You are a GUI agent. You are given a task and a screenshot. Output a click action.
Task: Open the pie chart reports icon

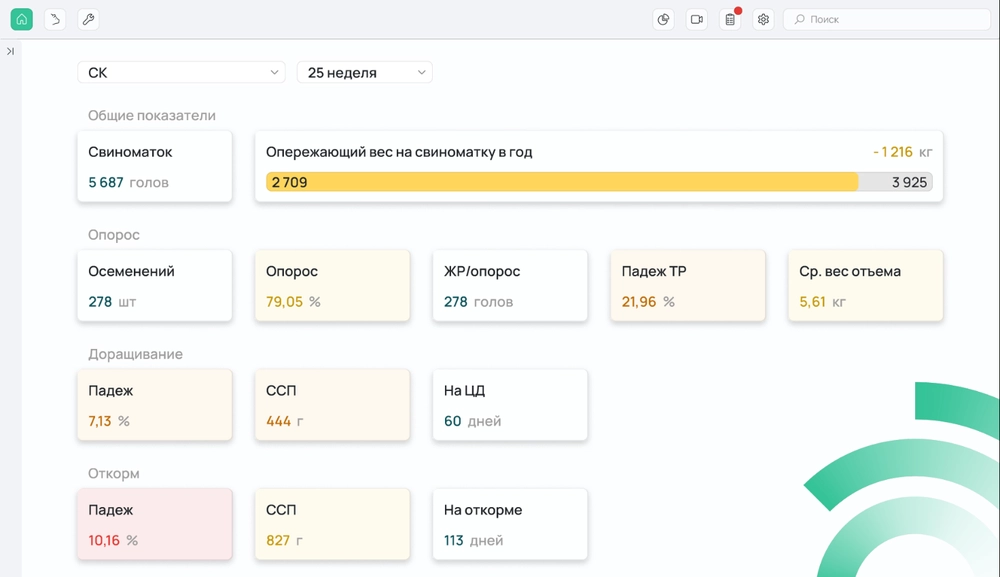coord(663,19)
